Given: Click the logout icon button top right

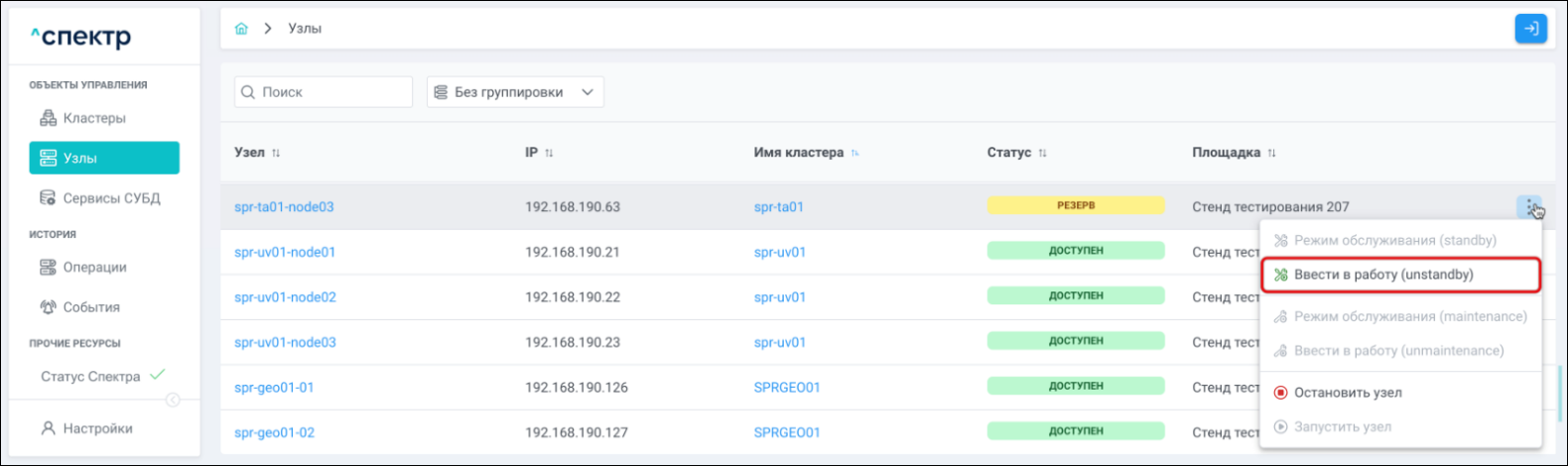Looking at the screenshot, I should click(x=1530, y=29).
